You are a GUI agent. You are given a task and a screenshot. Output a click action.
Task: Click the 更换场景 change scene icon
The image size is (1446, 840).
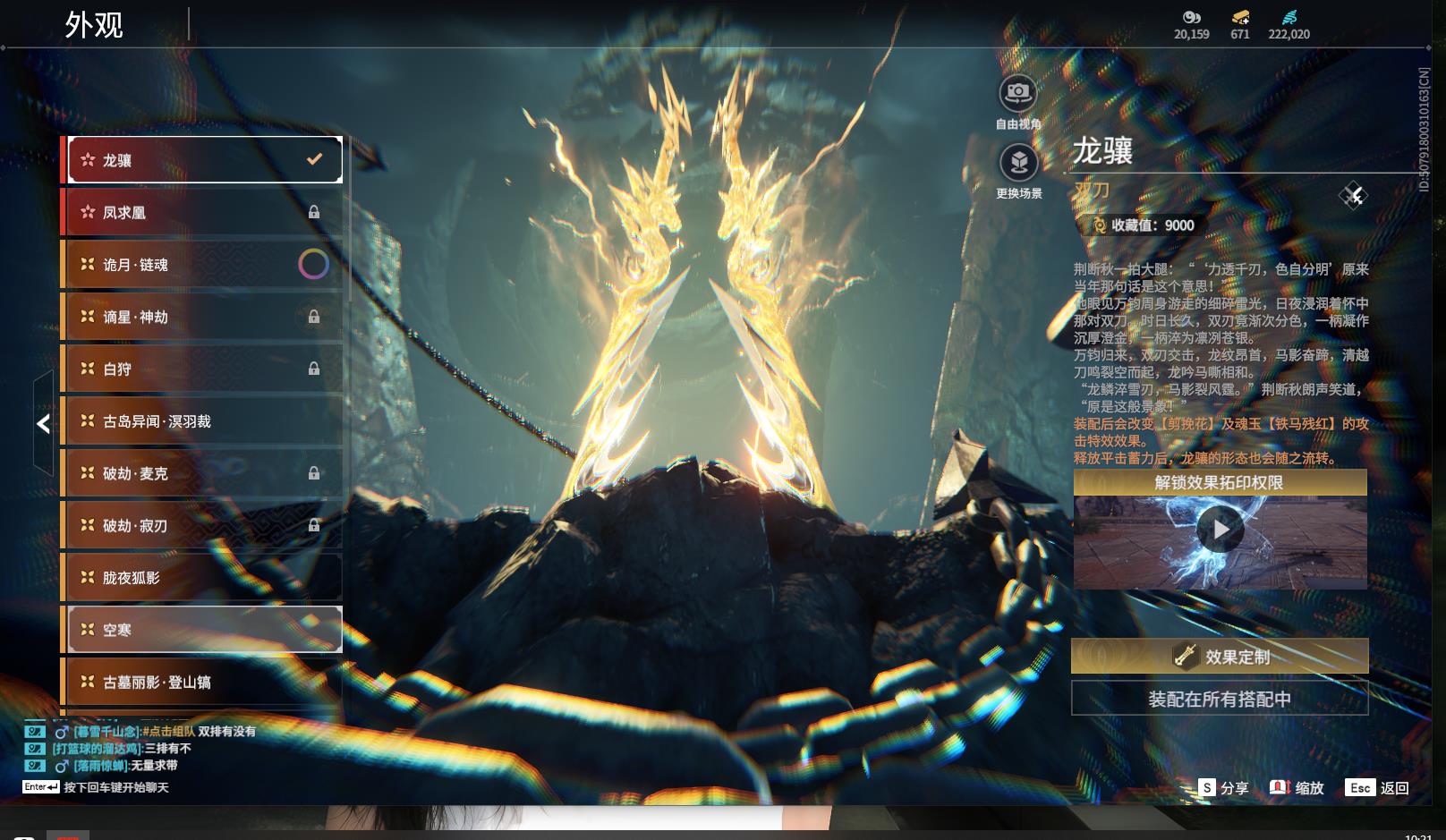coord(1018,163)
